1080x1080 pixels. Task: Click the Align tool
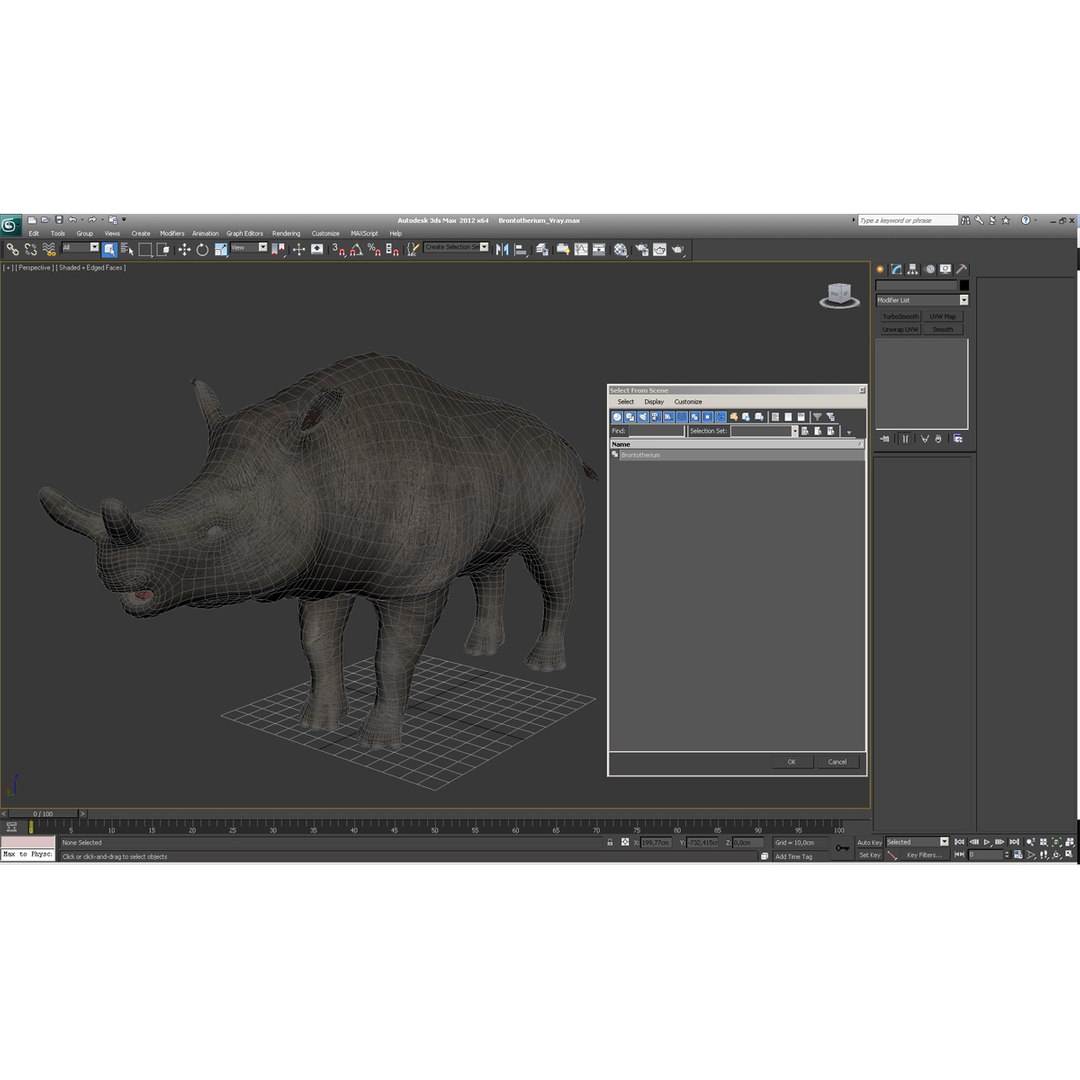coord(521,249)
